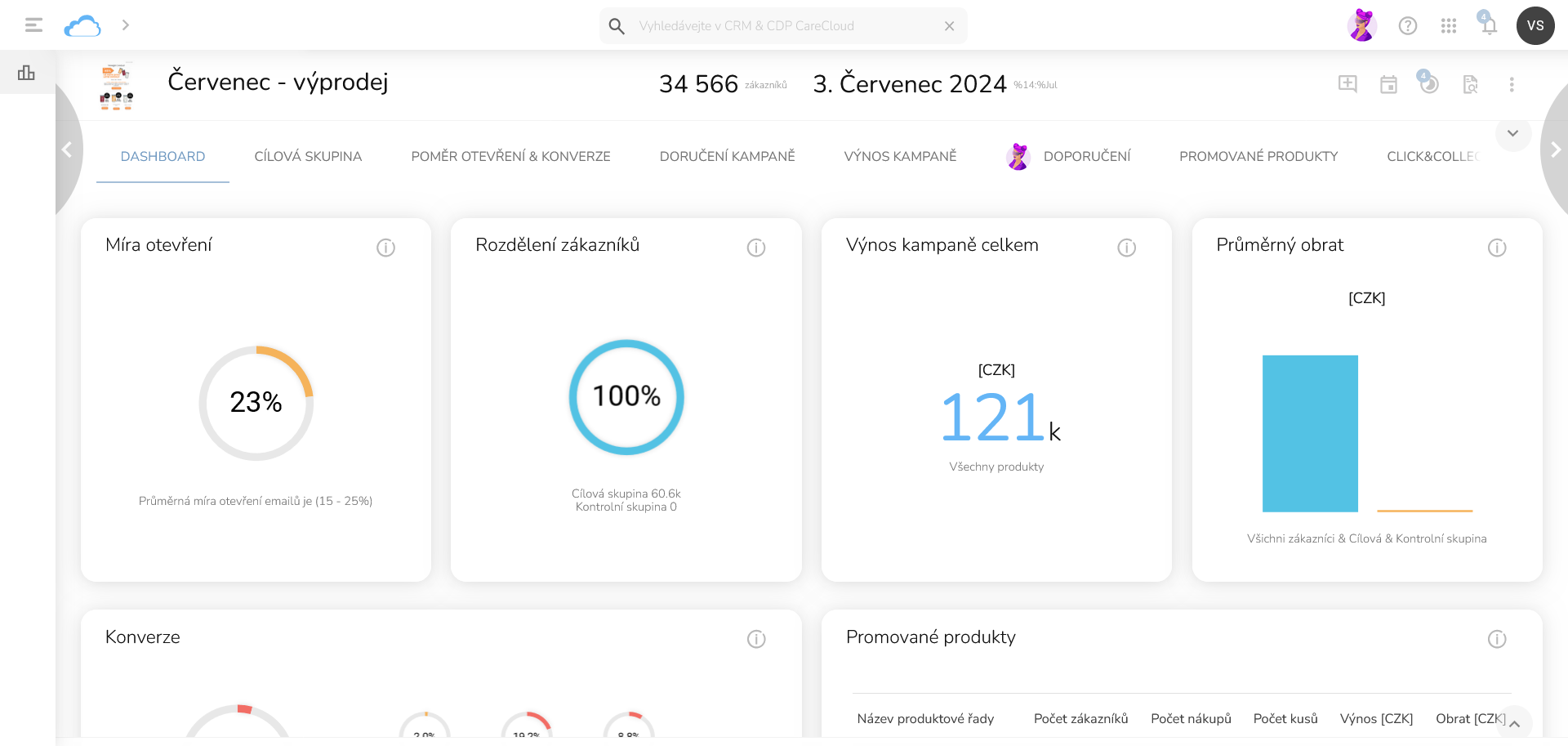Viewport: 1568px width, 746px height.
Task: Open the hamburger menu
Action: (x=33, y=25)
